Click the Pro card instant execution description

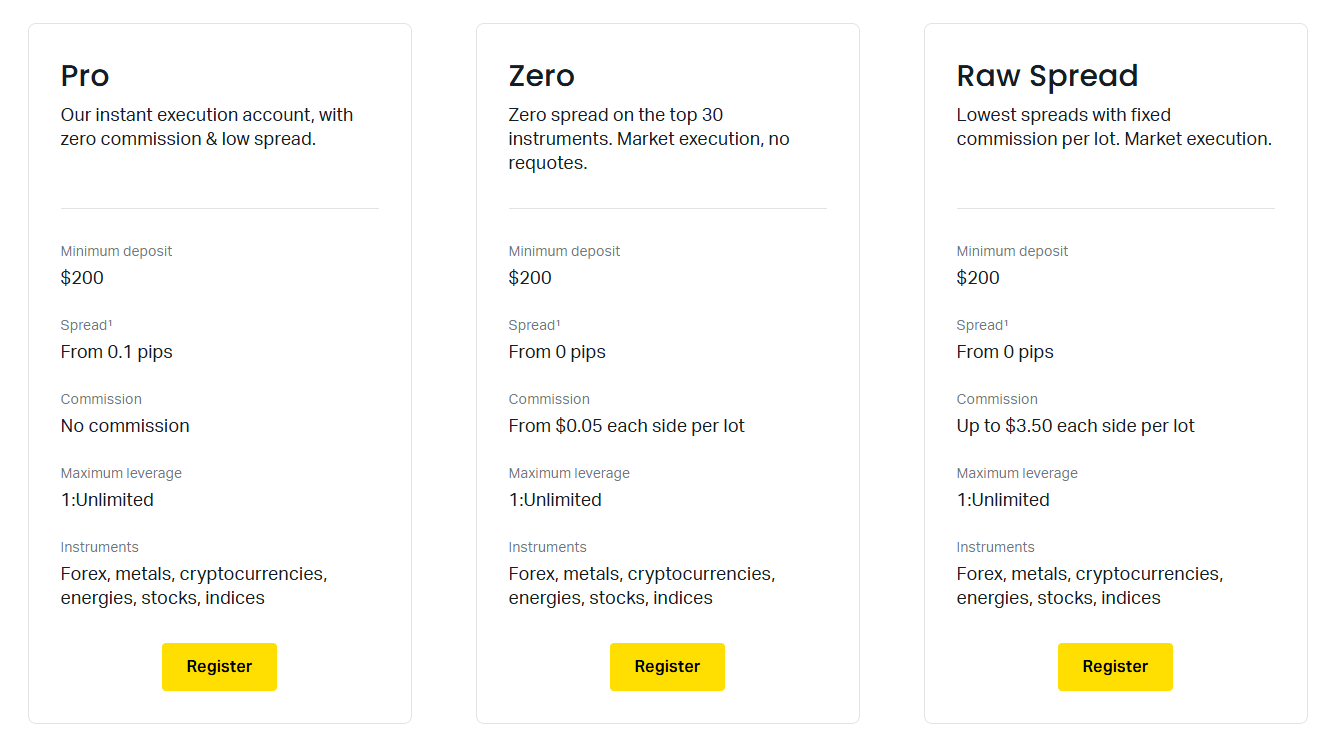pyautogui.click(x=207, y=127)
